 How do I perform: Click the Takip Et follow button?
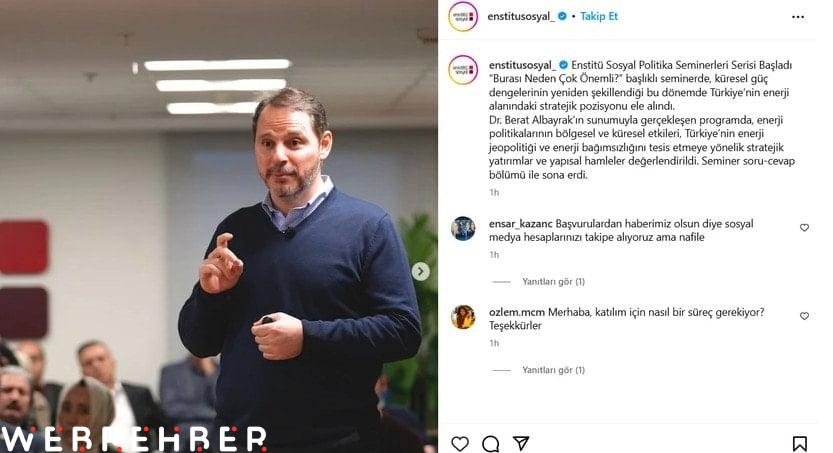599,16
